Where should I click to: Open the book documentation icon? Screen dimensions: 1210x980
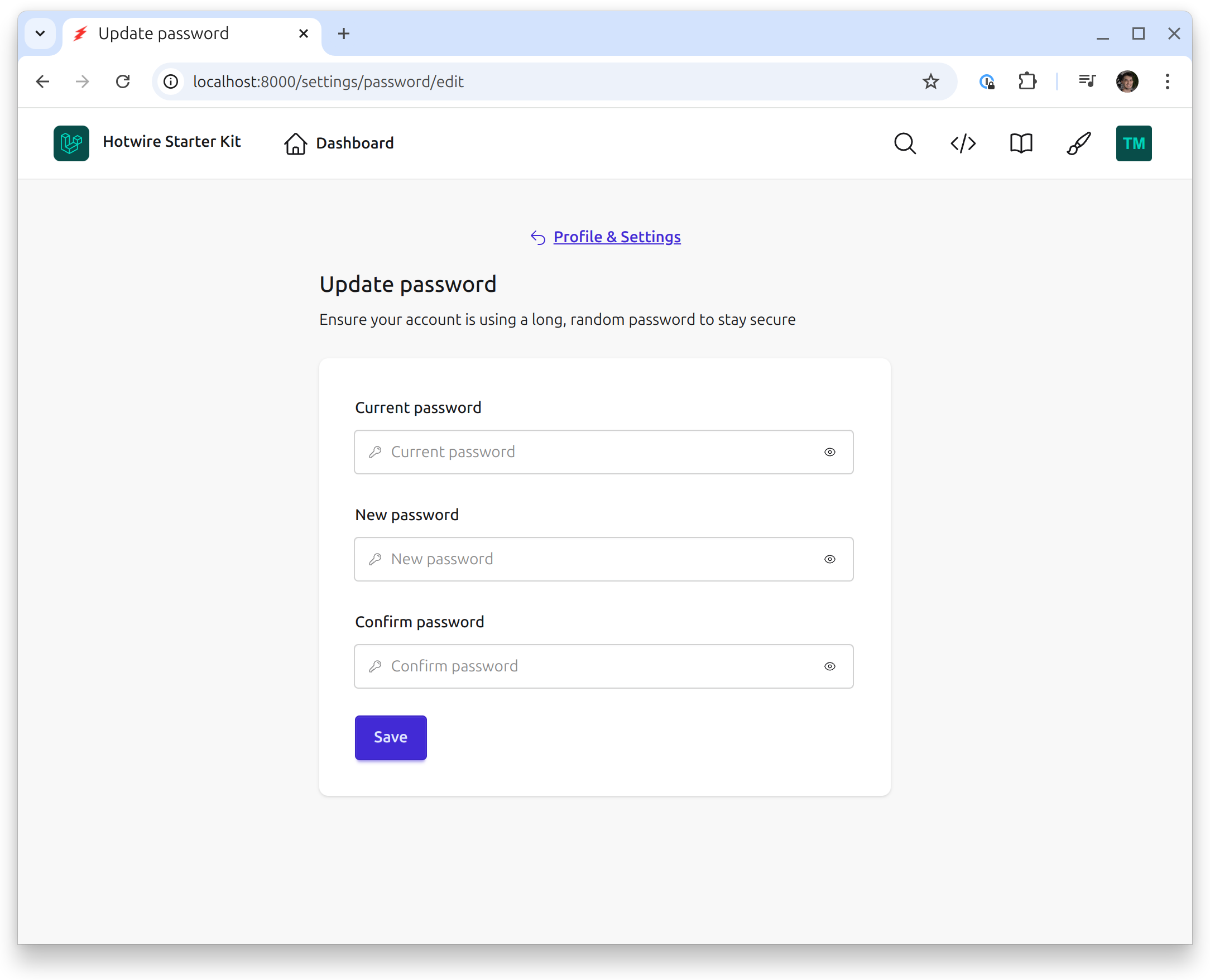1021,143
